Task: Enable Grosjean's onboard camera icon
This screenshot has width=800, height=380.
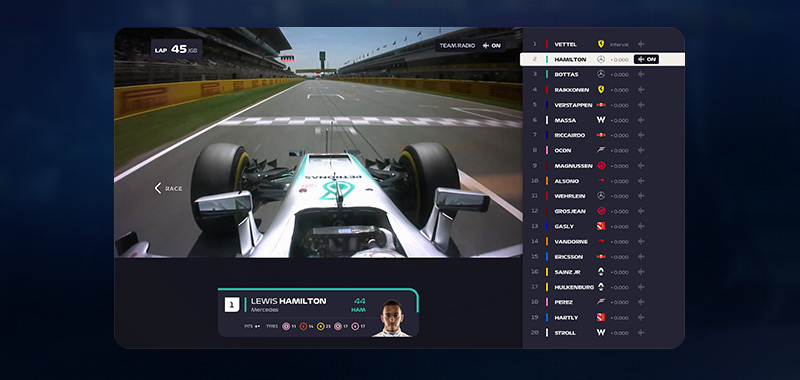Action: [641, 211]
